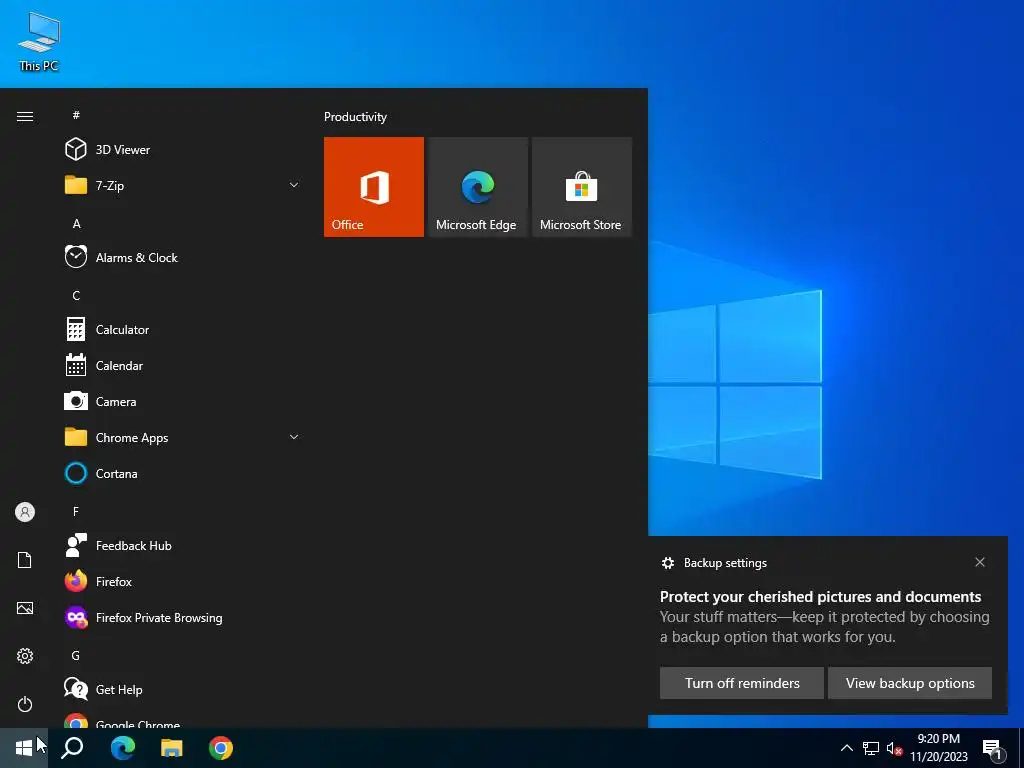Expand the Start menu hamburger
The width and height of the screenshot is (1024, 768).
pos(25,116)
